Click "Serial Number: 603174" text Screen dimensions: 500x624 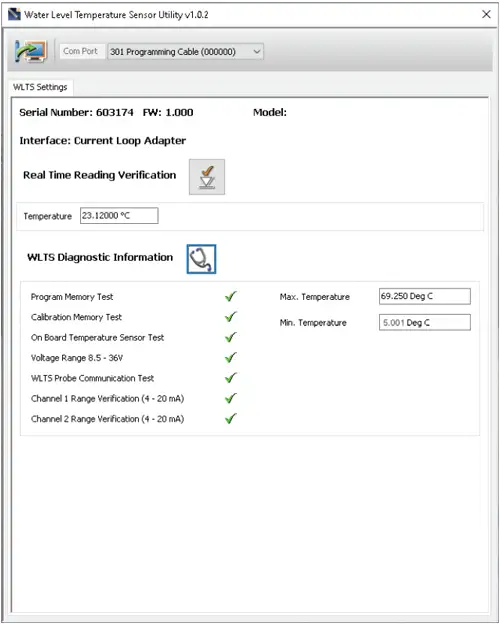pyautogui.click(x=76, y=113)
